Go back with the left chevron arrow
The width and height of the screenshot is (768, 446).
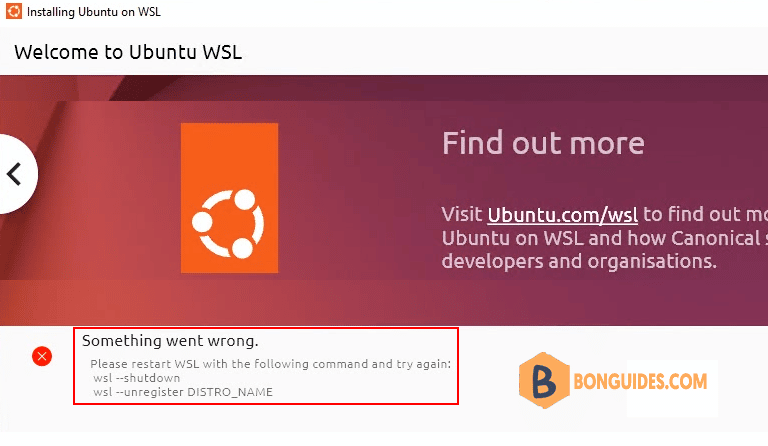14,174
